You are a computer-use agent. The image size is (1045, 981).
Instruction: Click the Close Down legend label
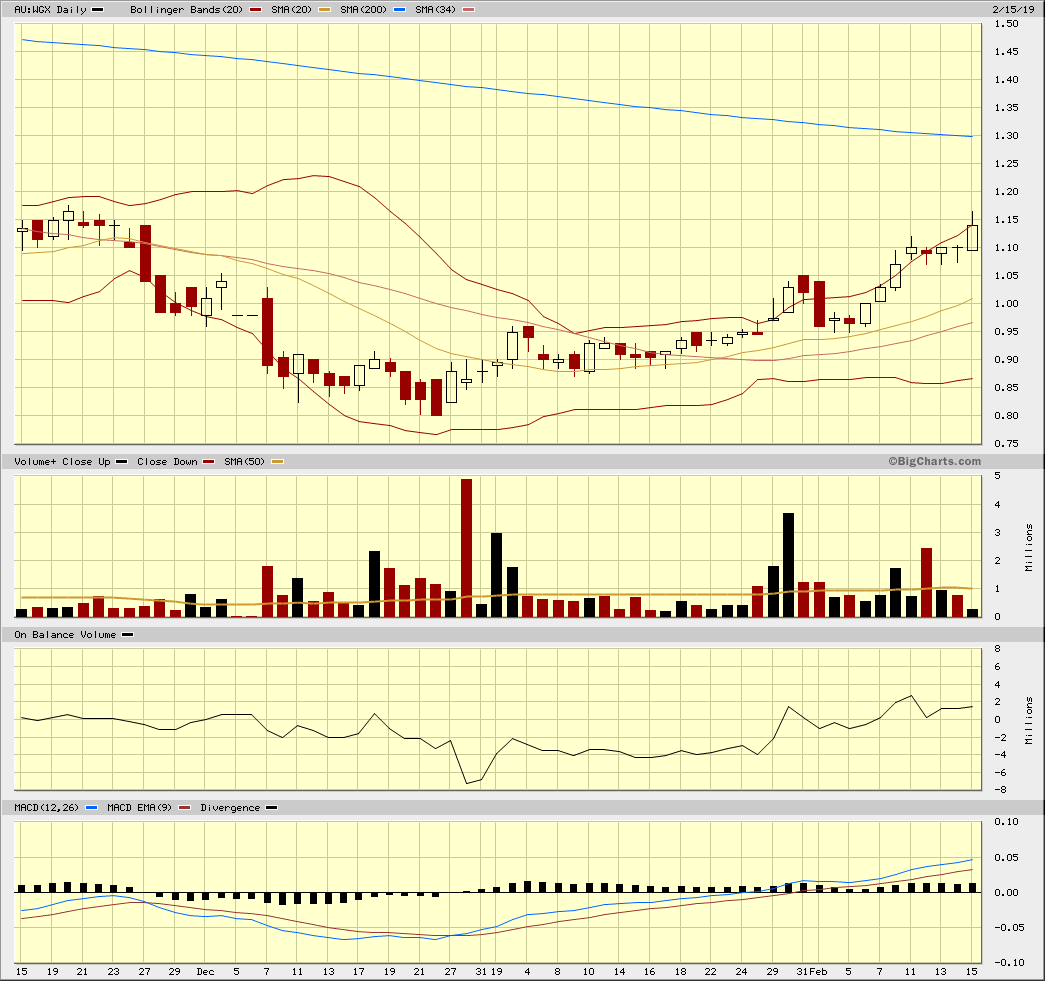(167, 461)
